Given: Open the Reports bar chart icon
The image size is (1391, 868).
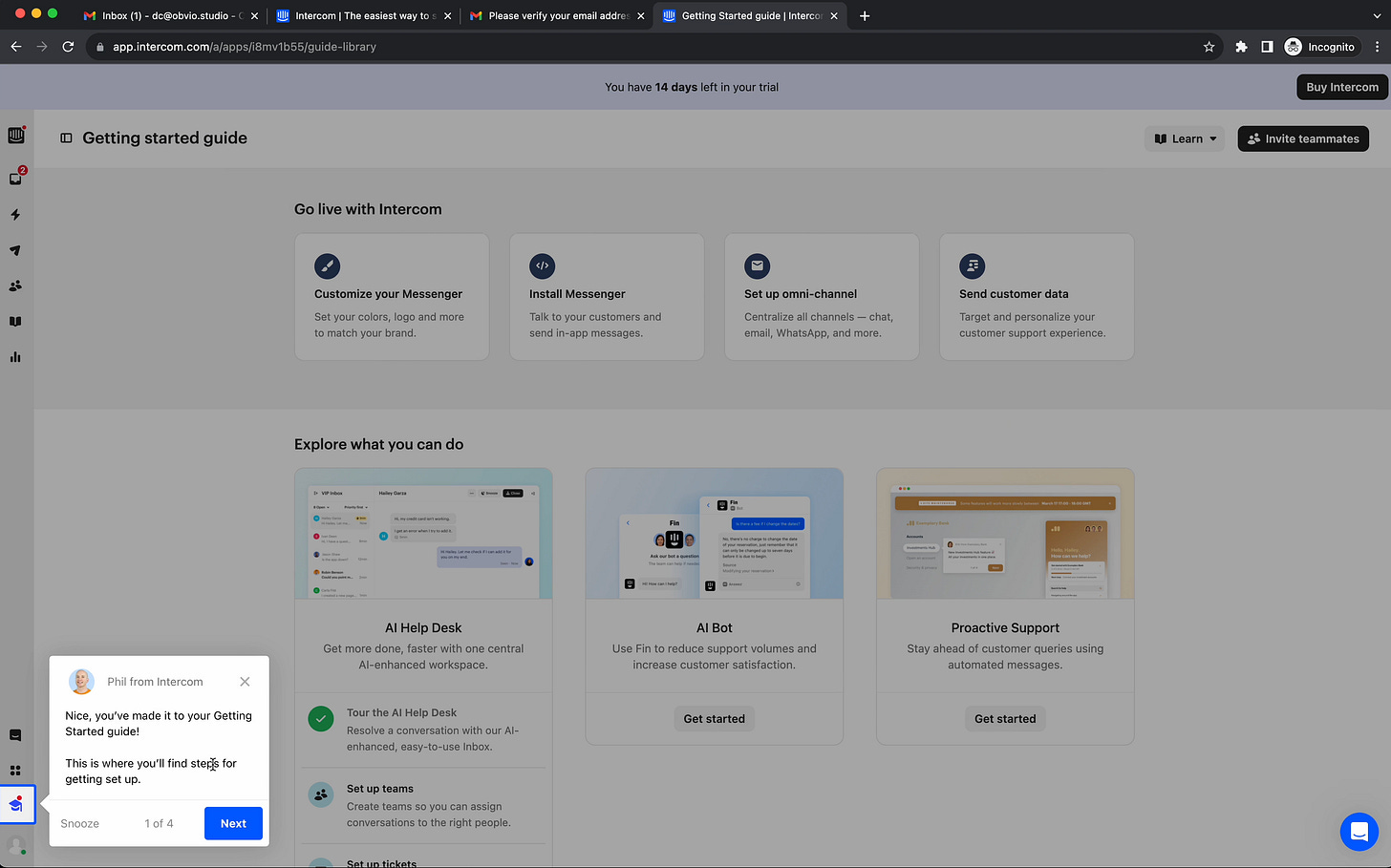Looking at the screenshot, I should pos(15,357).
